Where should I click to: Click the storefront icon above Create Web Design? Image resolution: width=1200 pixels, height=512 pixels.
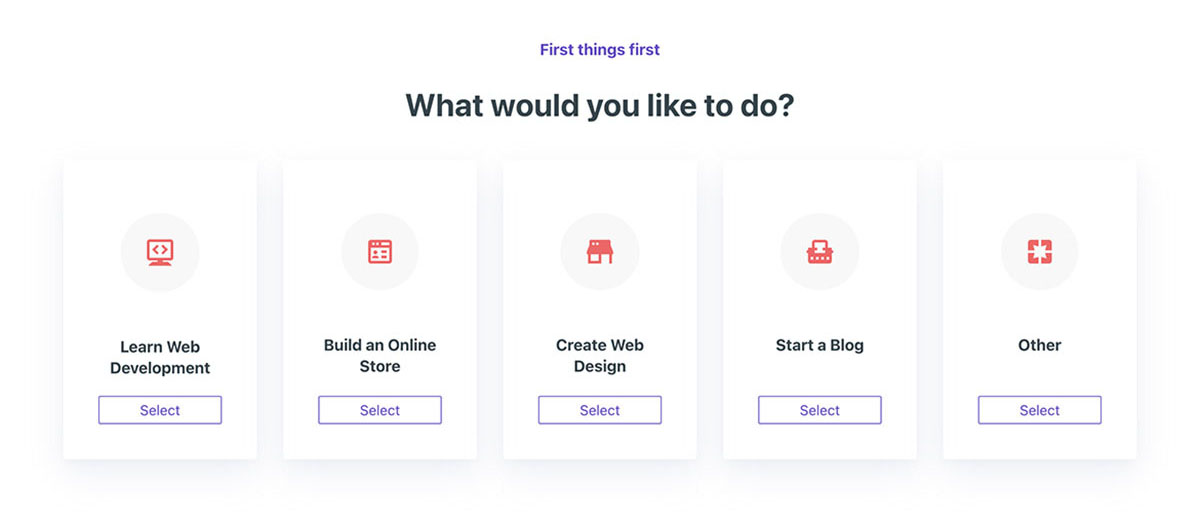tap(600, 252)
